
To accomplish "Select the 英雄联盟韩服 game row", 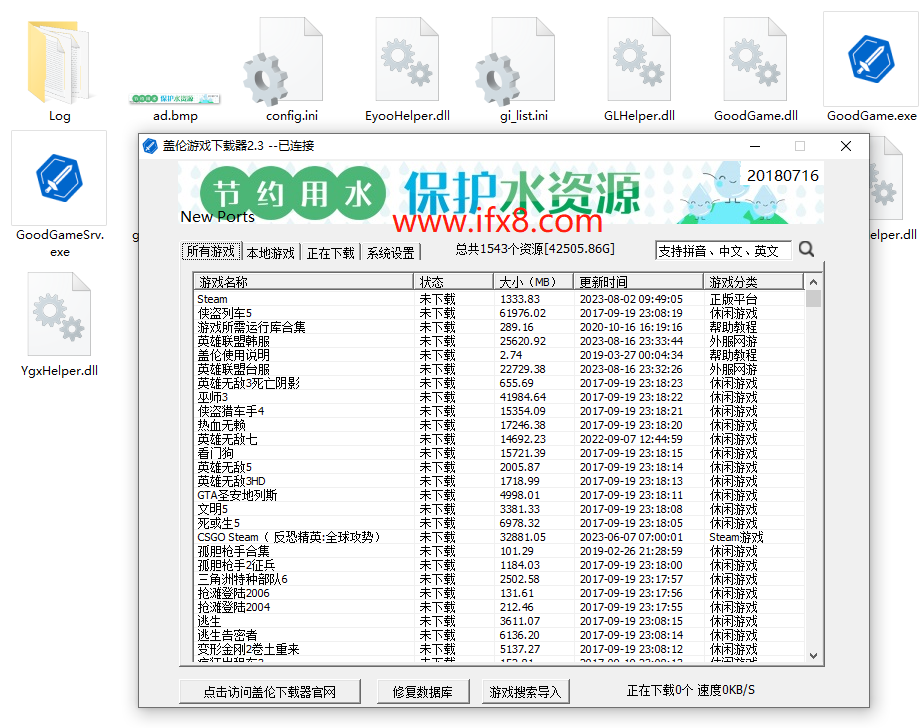I will click(x=499, y=341).
